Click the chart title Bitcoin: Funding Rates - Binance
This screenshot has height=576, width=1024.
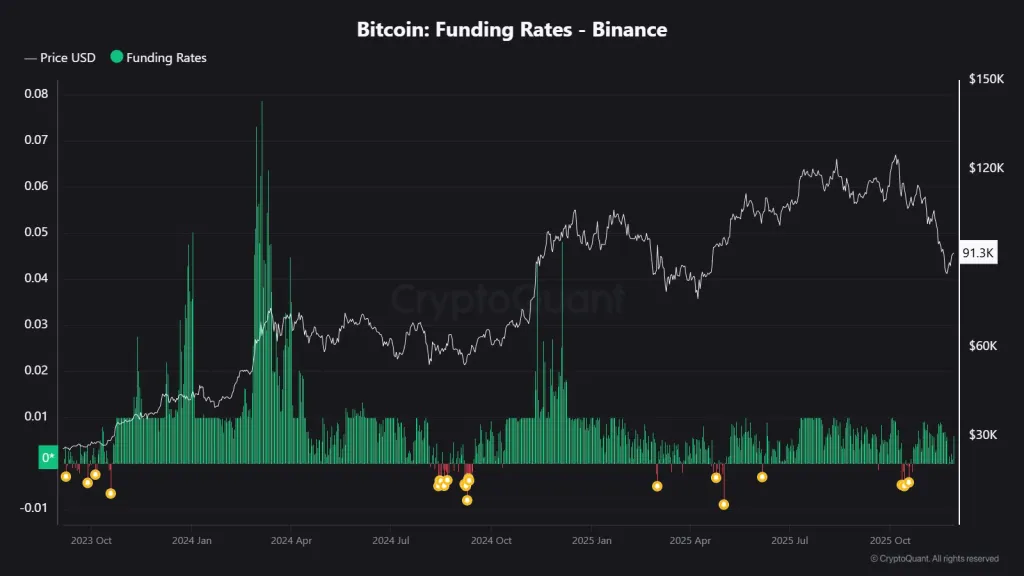[x=512, y=30]
